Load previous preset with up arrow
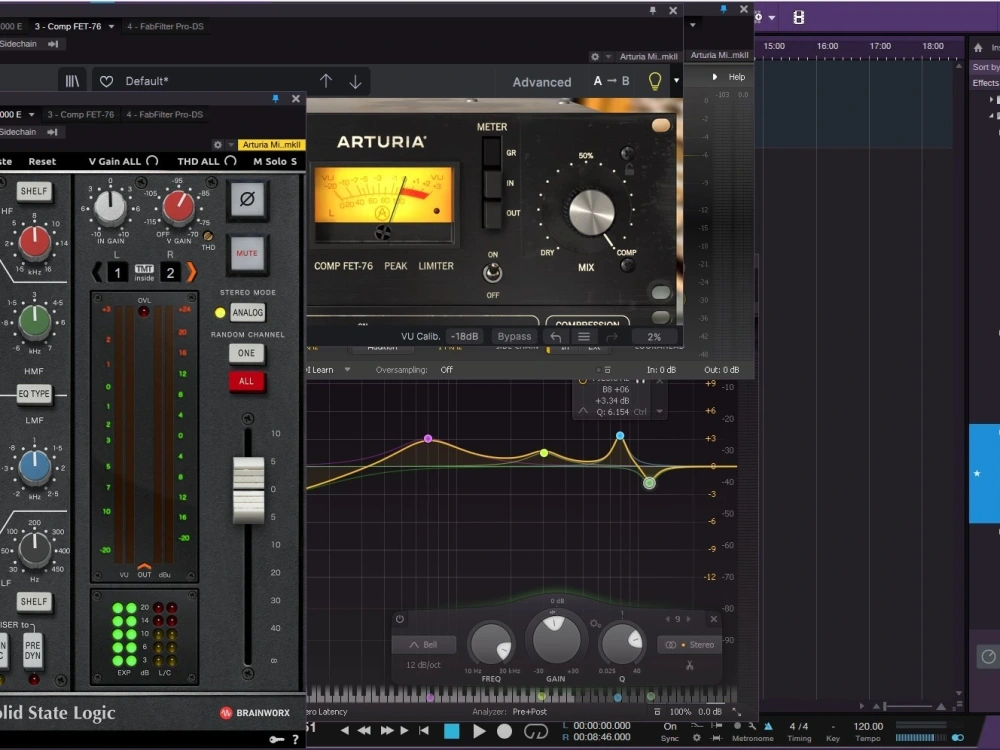Image resolution: width=1000 pixels, height=750 pixels. pos(326,81)
